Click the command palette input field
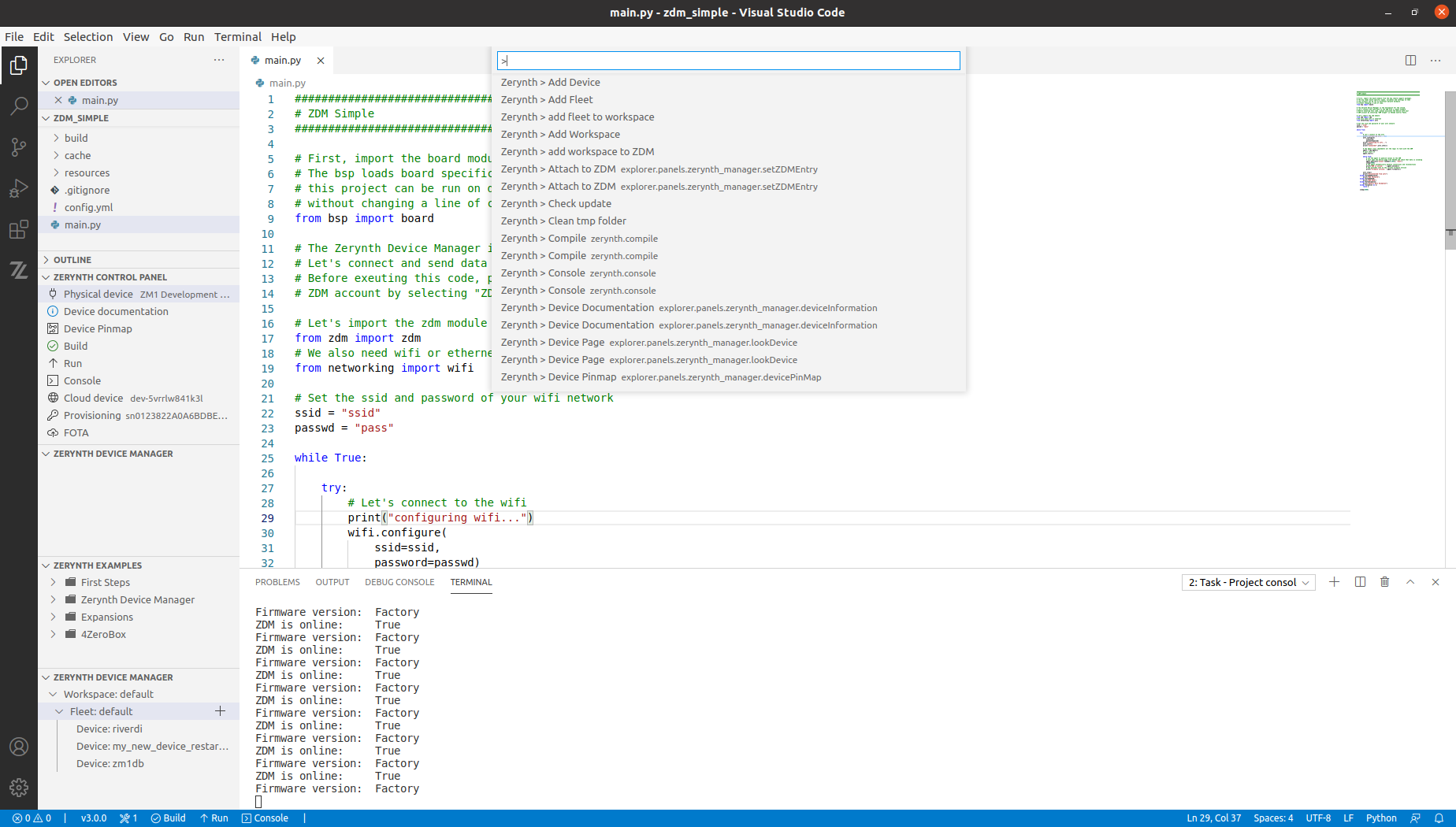The width and height of the screenshot is (1456, 827). coord(729,61)
